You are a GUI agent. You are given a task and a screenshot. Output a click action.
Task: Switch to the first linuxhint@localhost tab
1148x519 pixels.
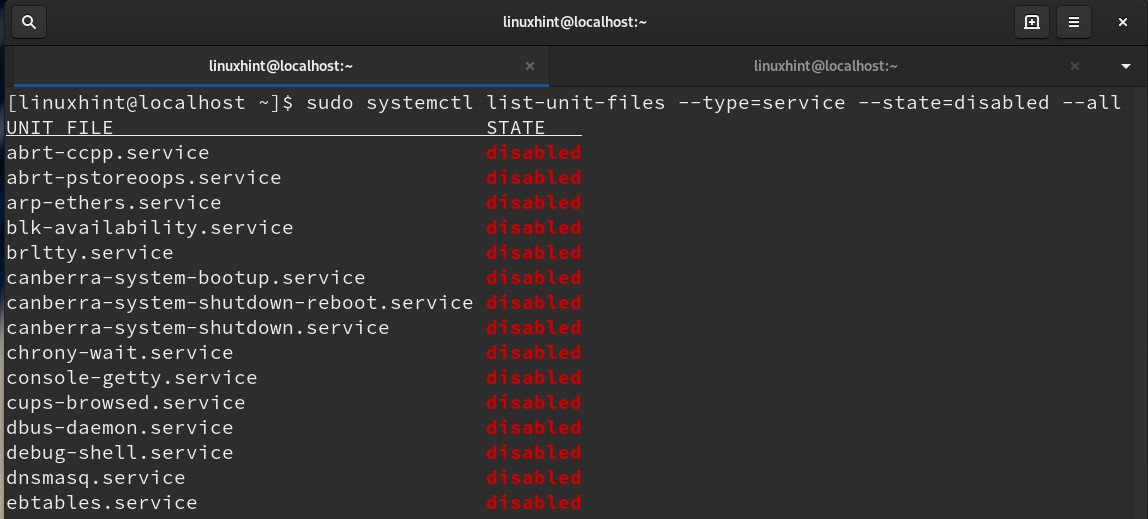pyautogui.click(x=280, y=66)
